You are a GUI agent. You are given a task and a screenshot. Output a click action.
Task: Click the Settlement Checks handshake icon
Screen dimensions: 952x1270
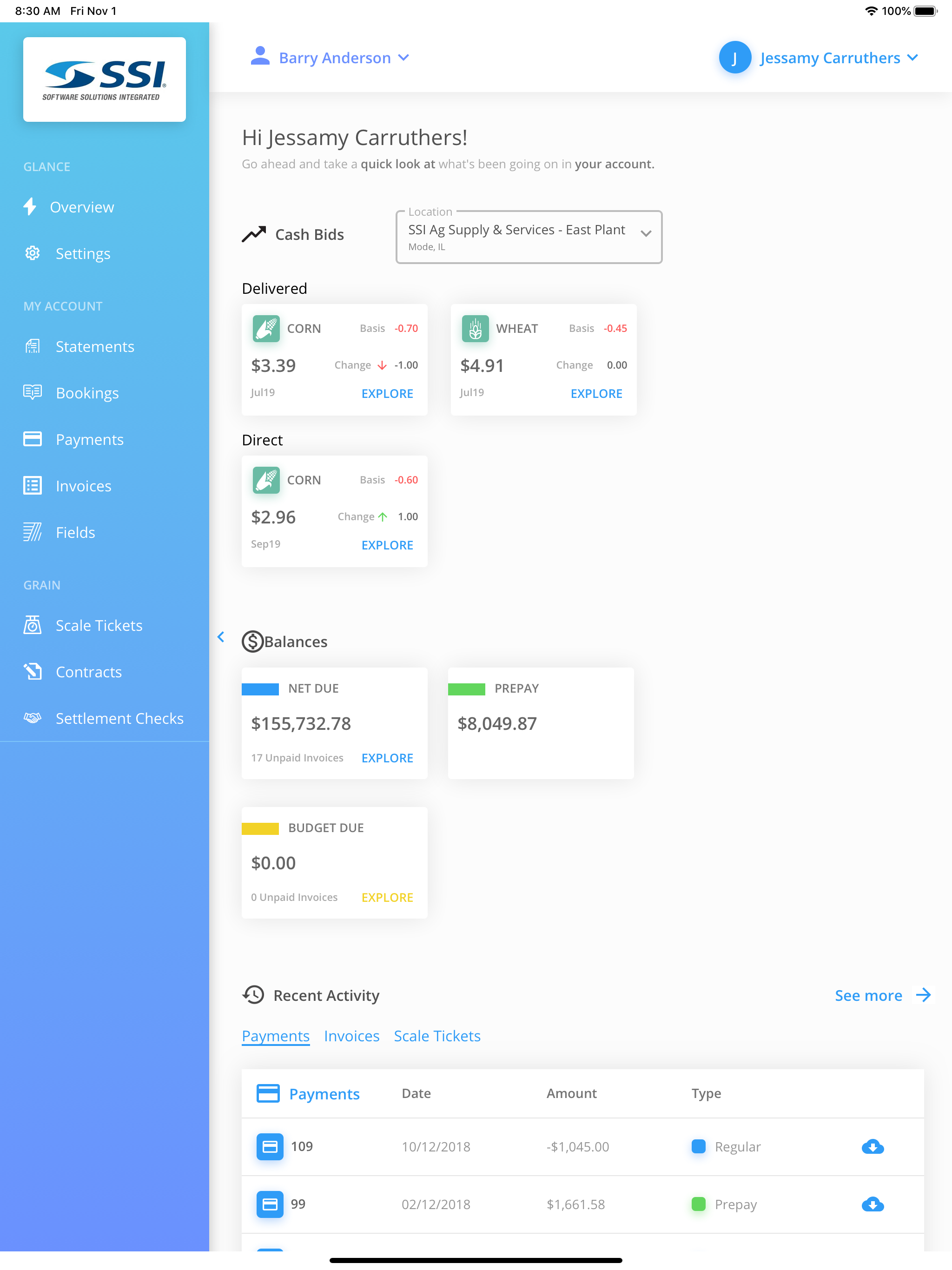tap(32, 718)
